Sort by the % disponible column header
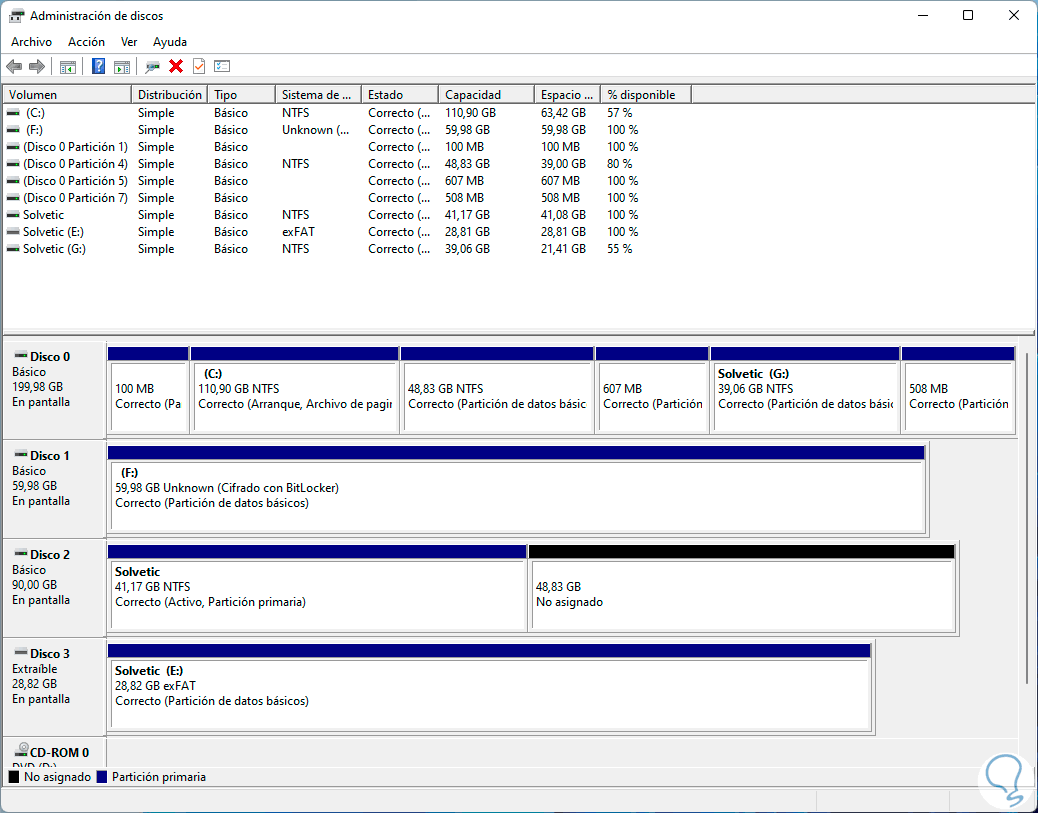The image size is (1038, 813). tap(645, 95)
